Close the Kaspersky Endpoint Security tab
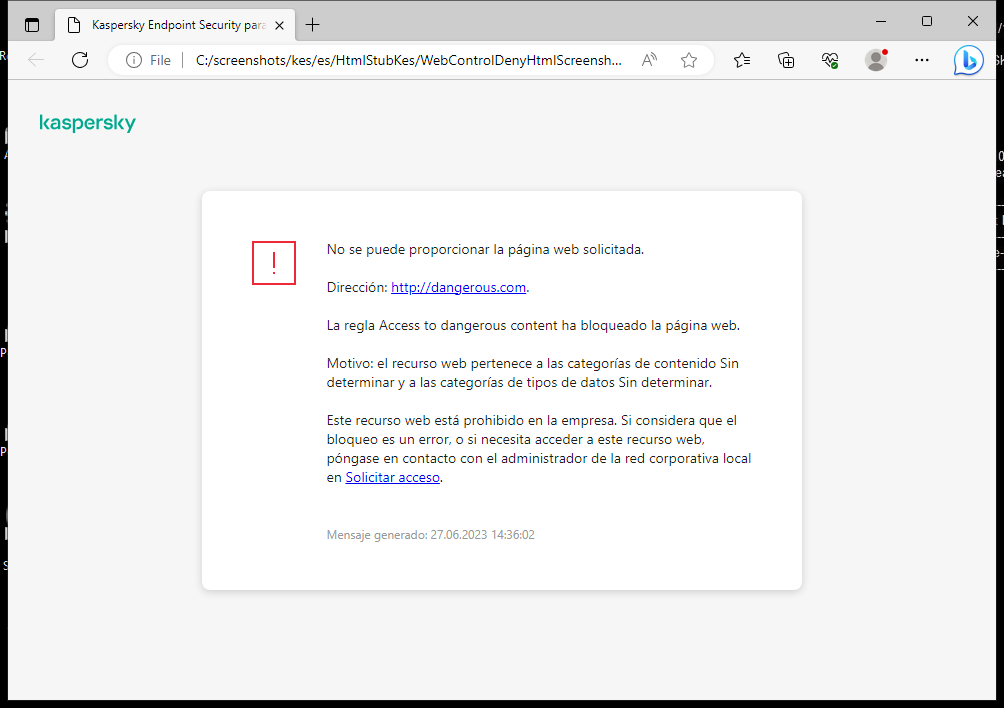 click(279, 24)
